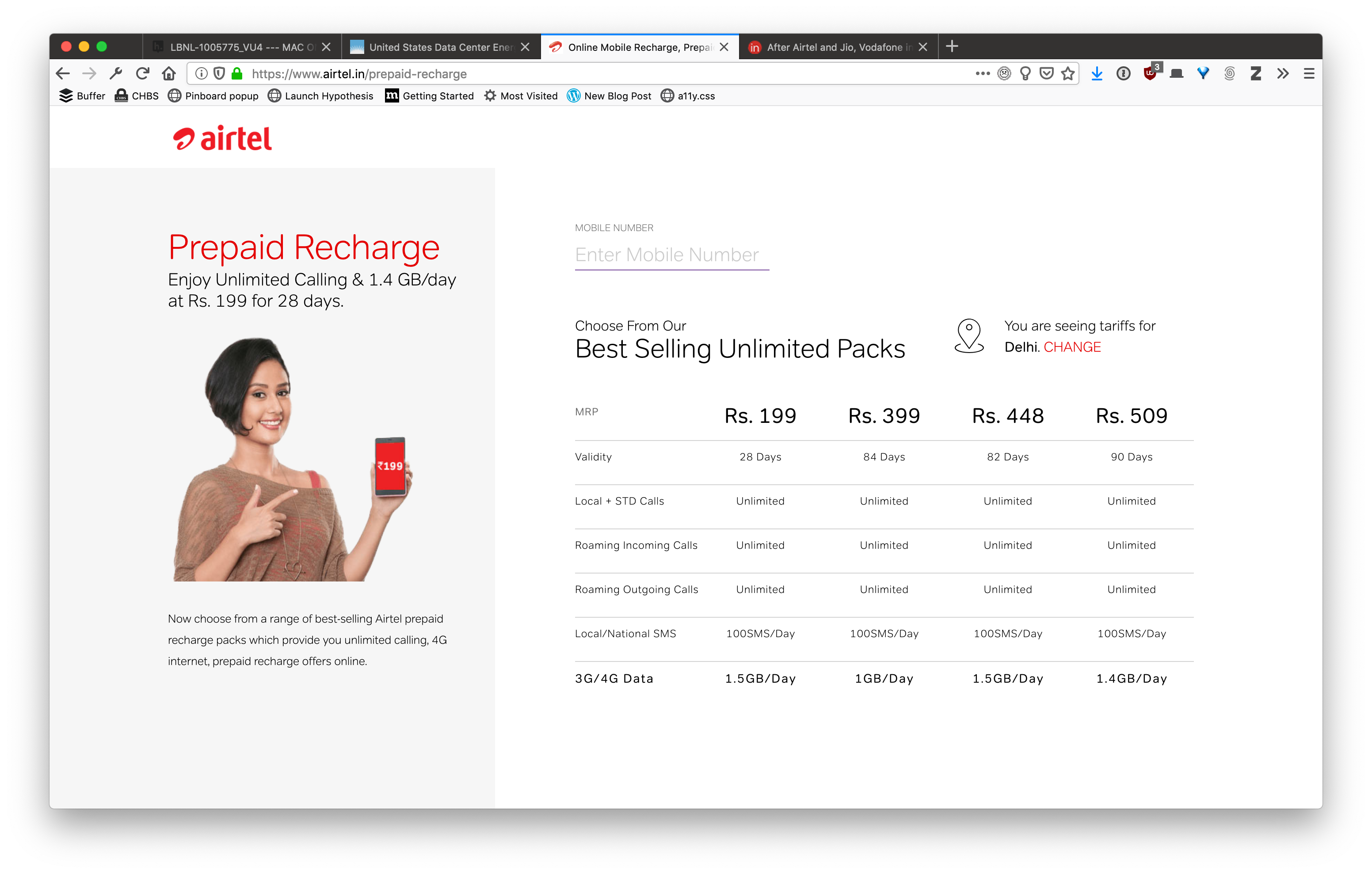Click 1GB/Day data cell
The height and width of the screenshot is (874, 1372).
[884, 679]
